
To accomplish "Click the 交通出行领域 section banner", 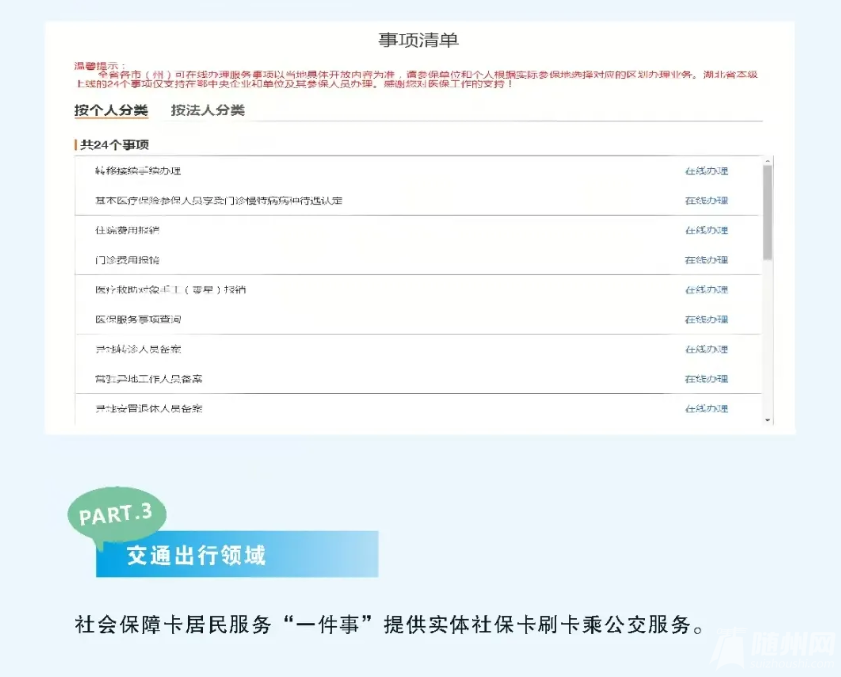I will tap(237, 555).
